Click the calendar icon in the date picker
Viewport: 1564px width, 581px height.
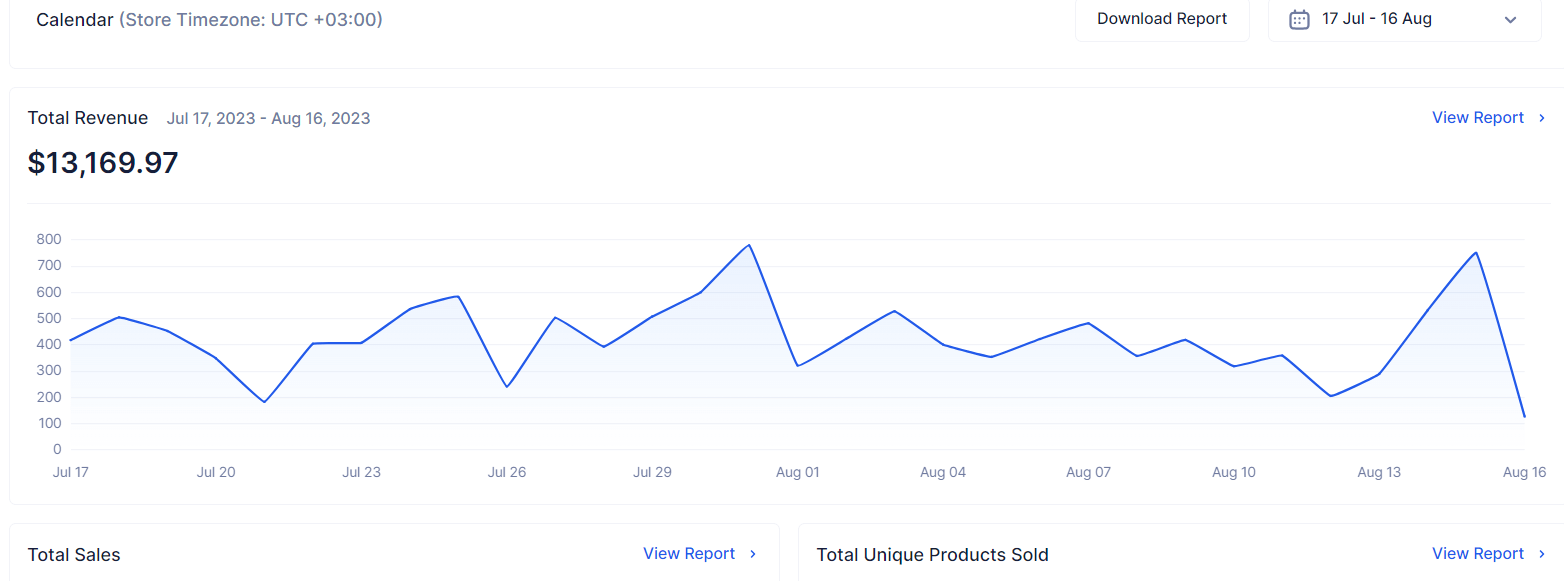[1298, 19]
